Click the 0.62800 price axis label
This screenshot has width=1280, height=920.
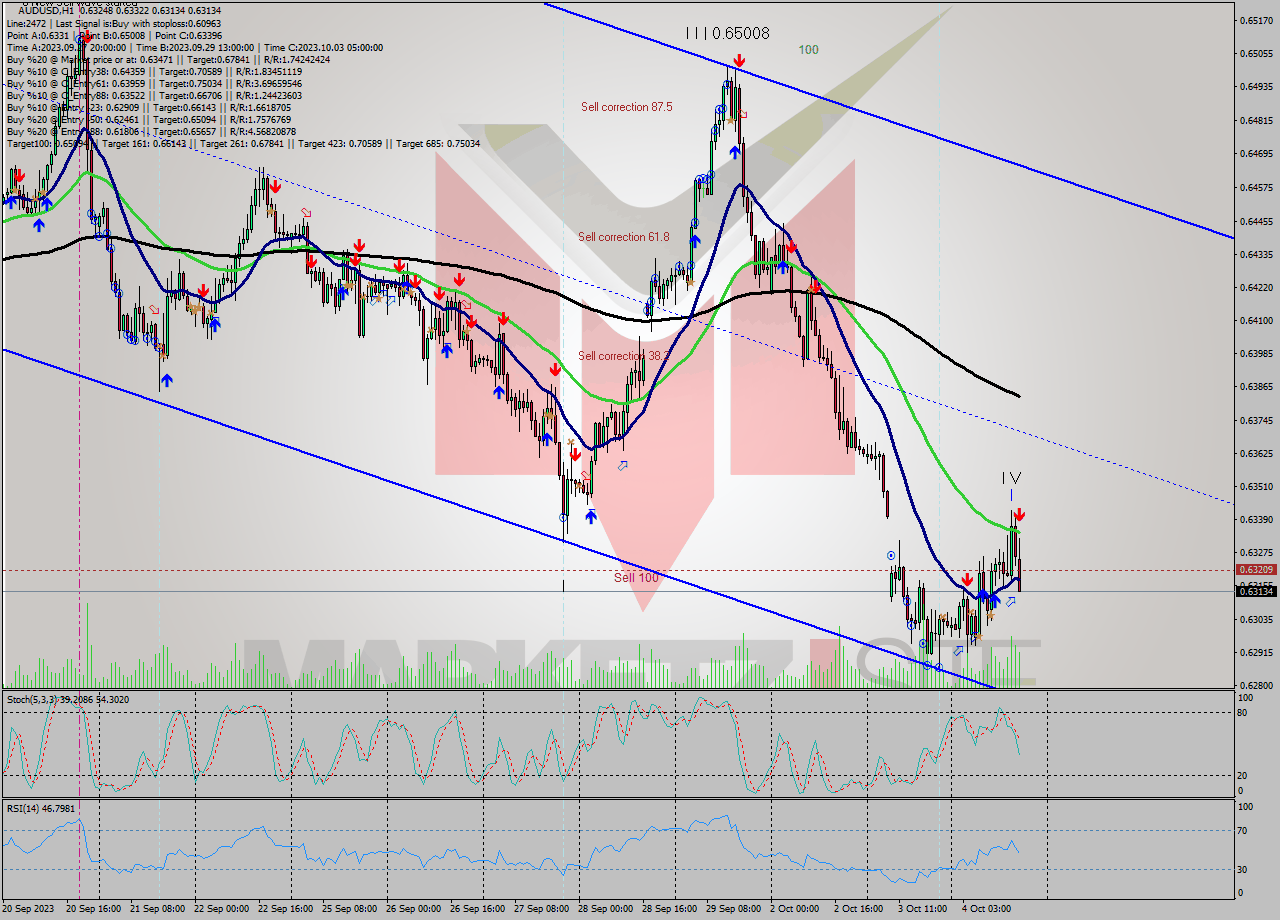pos(1256,685)
